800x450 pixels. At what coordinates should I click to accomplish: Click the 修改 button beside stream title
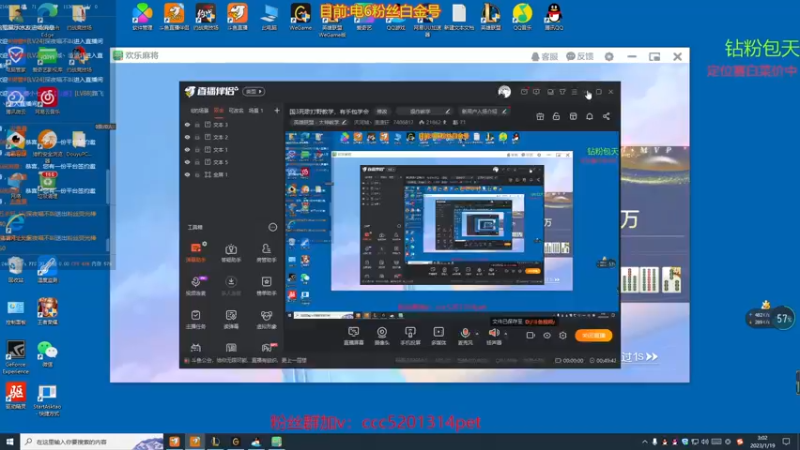point(382,111)
